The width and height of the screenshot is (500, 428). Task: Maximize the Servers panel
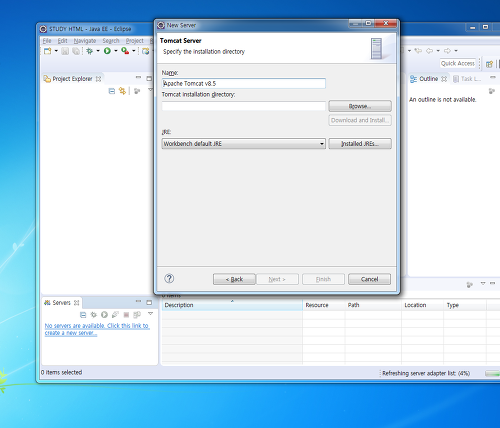(x=149, y=302)
